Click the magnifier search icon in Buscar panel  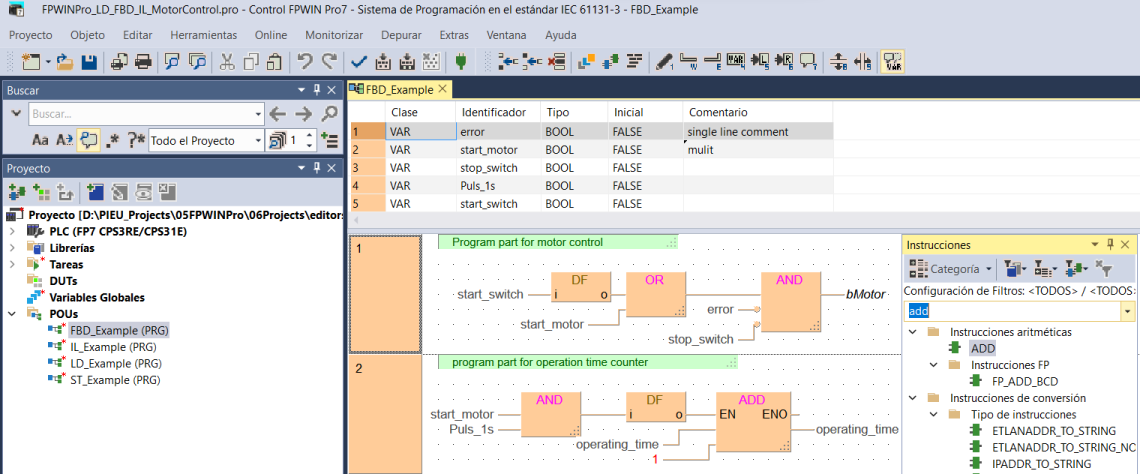coord(329,114)
